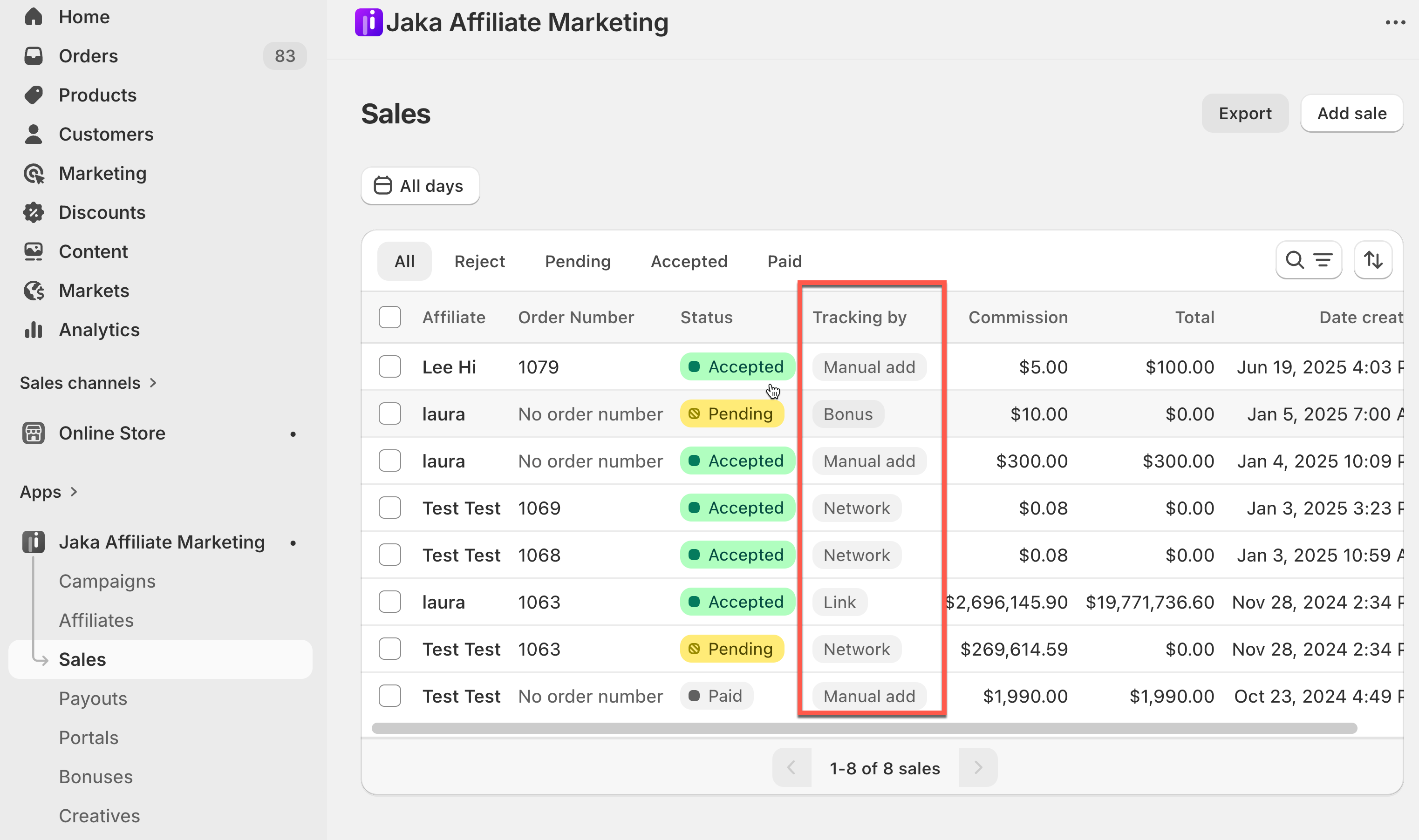Open Payouts in the Jaka submenu
The height and width of the screenshot is (840, 1419).
(93, 698)
